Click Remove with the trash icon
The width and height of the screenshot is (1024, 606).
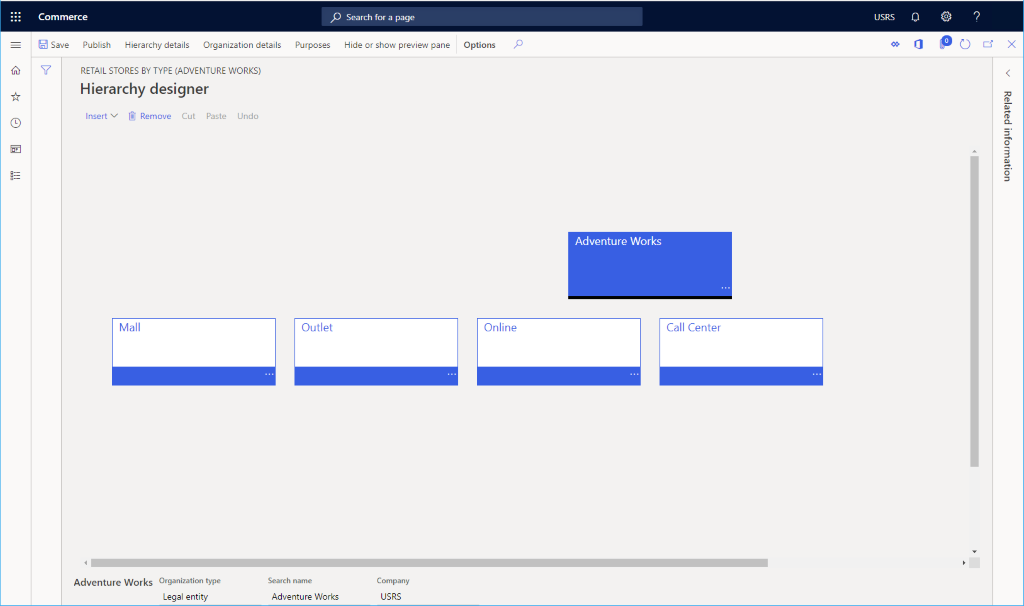[150, 116]
